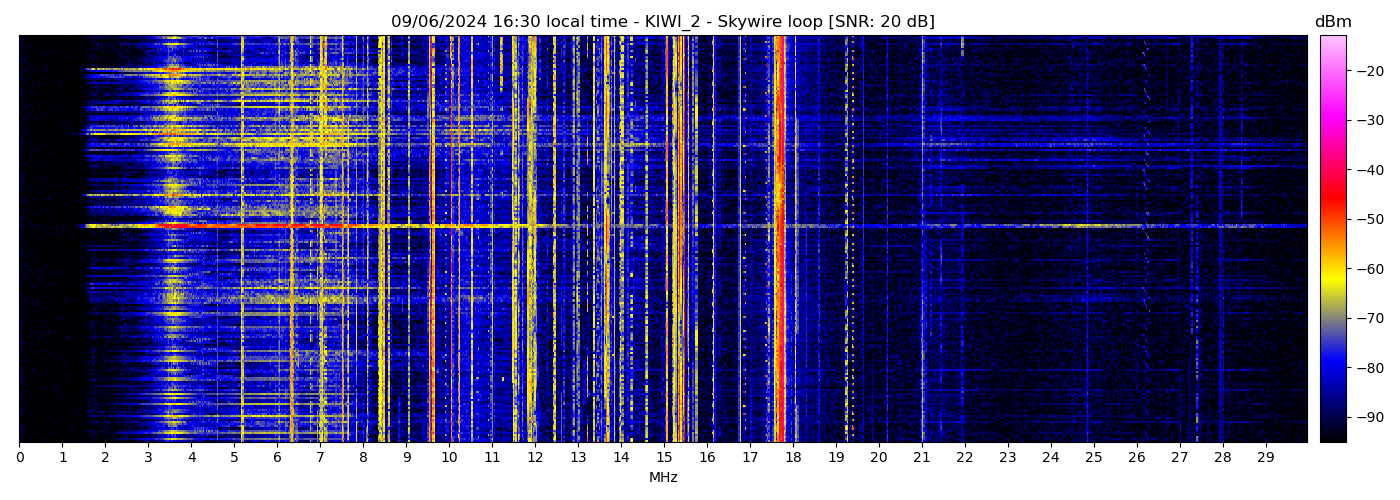Click the −90 tick label on the colorbar
The width and height of the screenshot is (1400, 500).
(x=1367, y=417)
